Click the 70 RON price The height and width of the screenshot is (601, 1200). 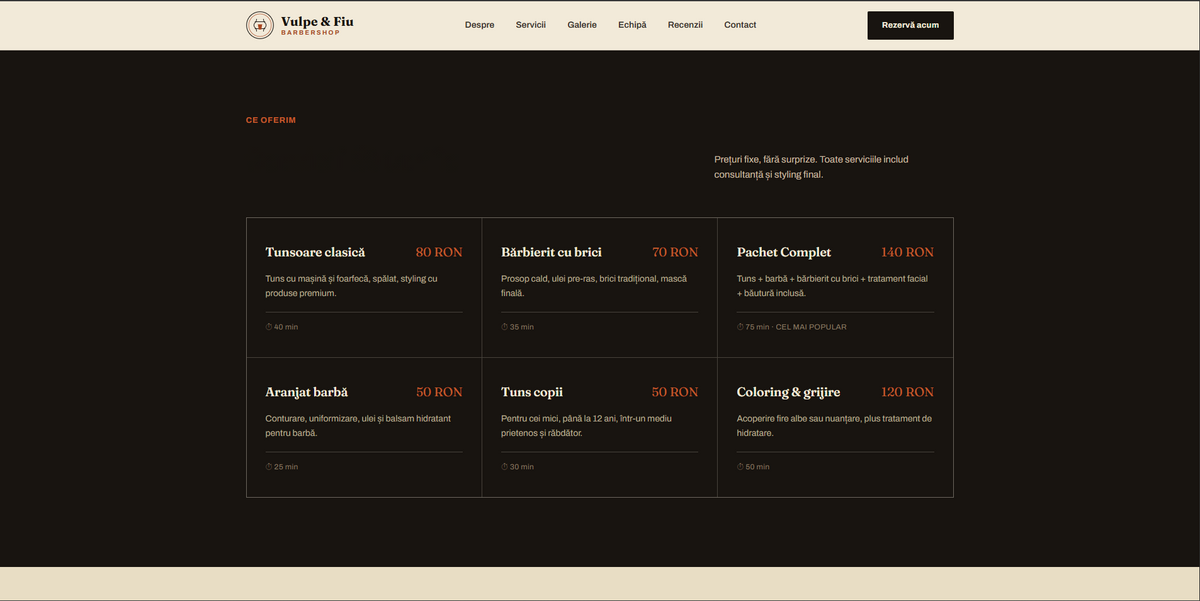675,252
